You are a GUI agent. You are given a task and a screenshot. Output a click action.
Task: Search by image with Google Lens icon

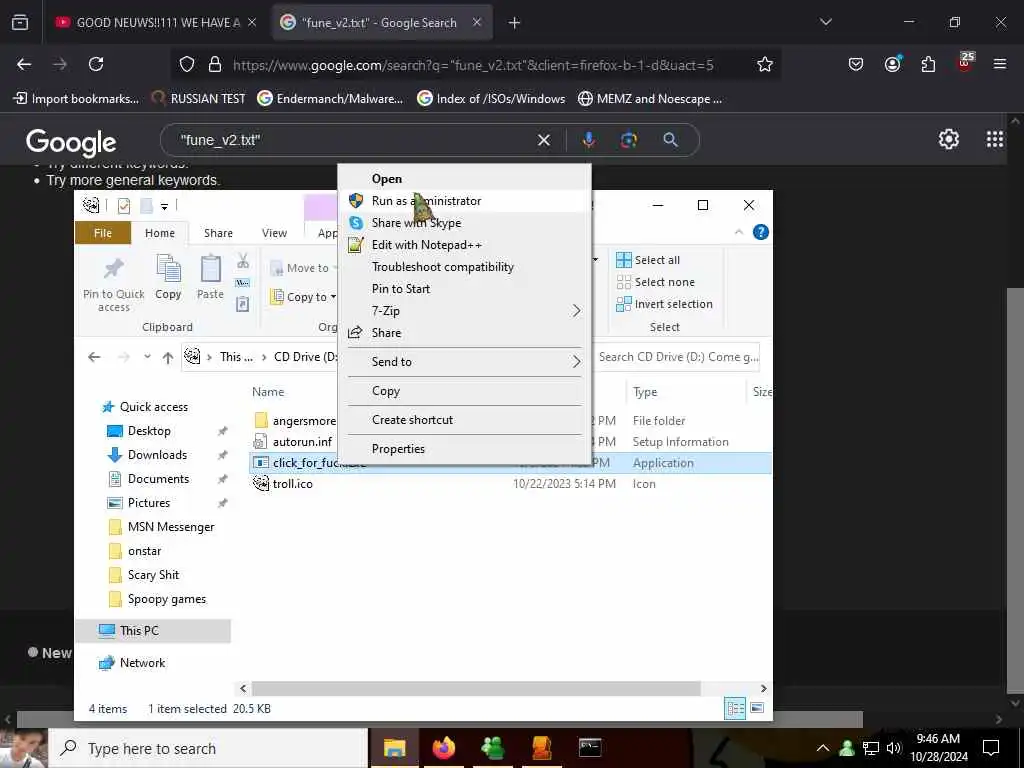coord(628,140)
